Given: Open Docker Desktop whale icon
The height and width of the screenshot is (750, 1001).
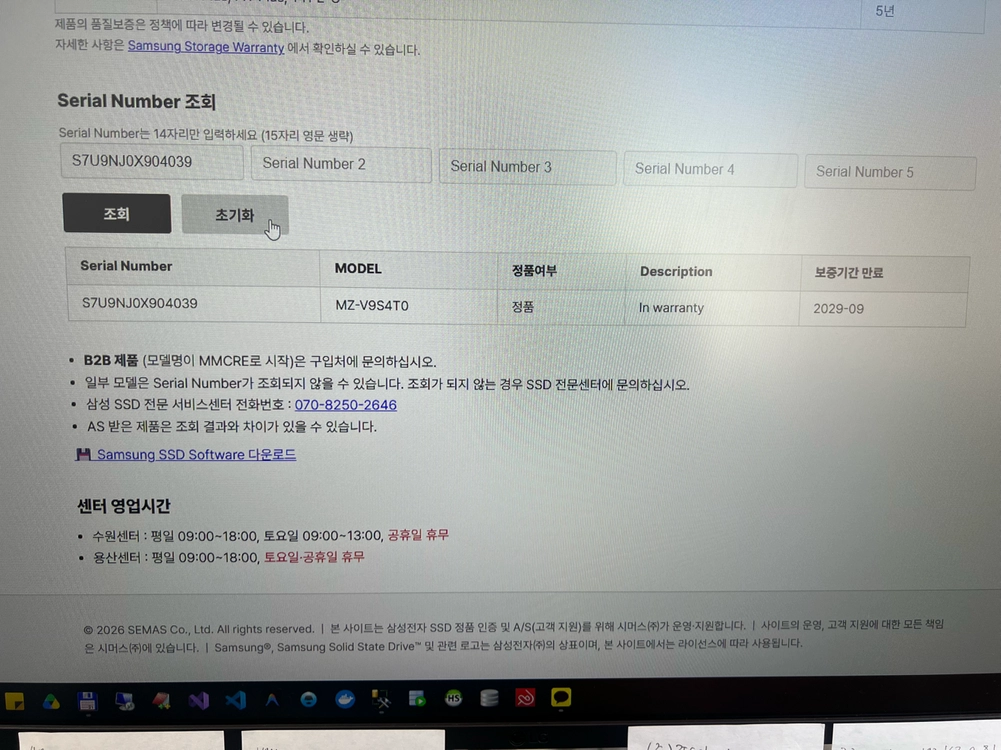Looking at the screenshot, I should (345, 700).
